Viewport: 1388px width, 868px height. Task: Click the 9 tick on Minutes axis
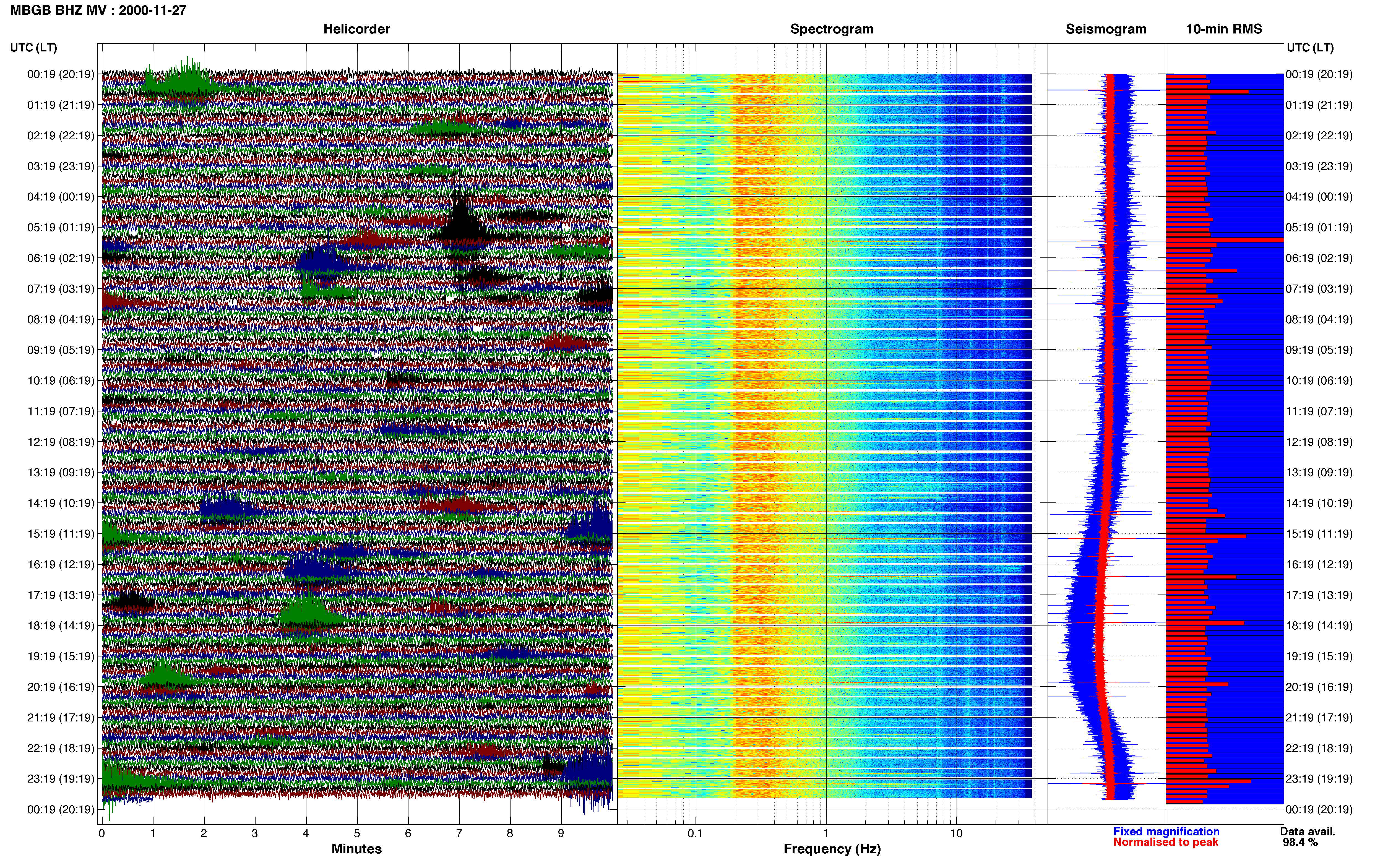(561, 833)
